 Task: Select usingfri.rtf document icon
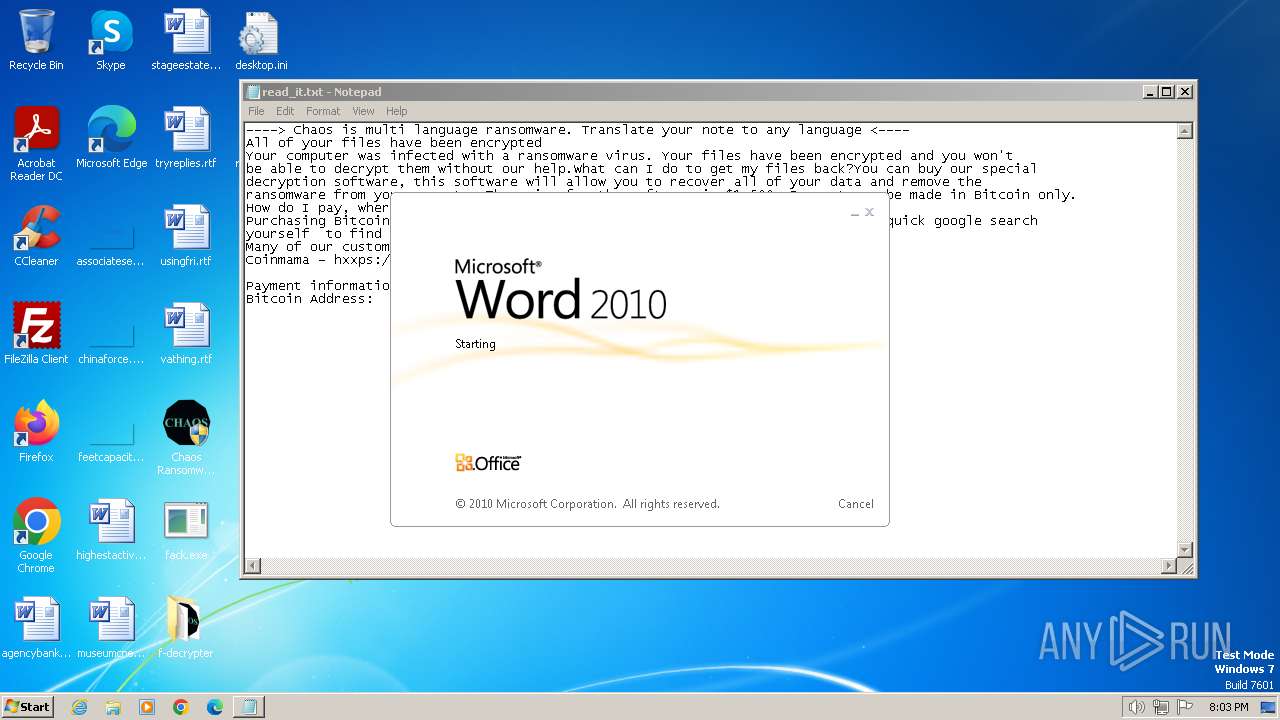(x=186, y=236)
